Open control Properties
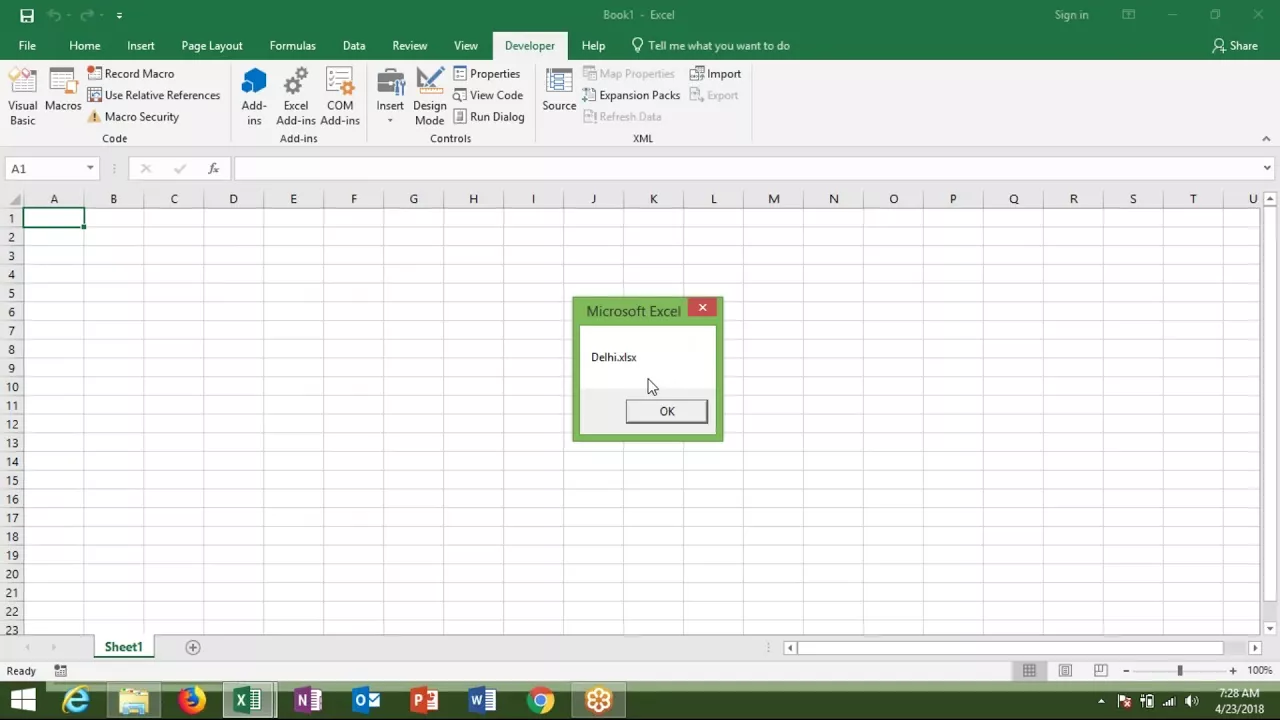The height and width of the screenshot is (720, 1280). coord(487,74)
